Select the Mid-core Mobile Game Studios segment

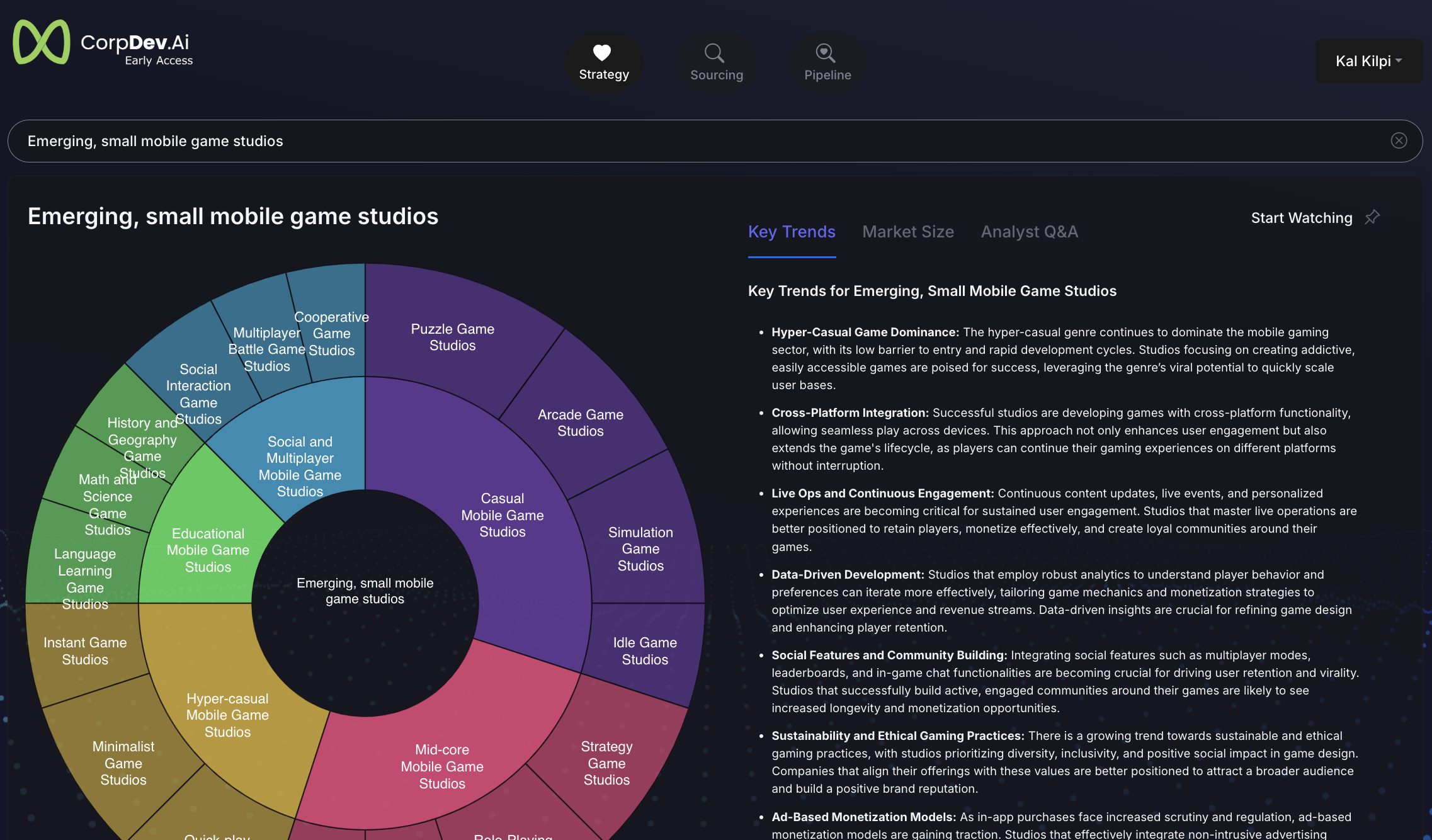[x=442, y=766]
